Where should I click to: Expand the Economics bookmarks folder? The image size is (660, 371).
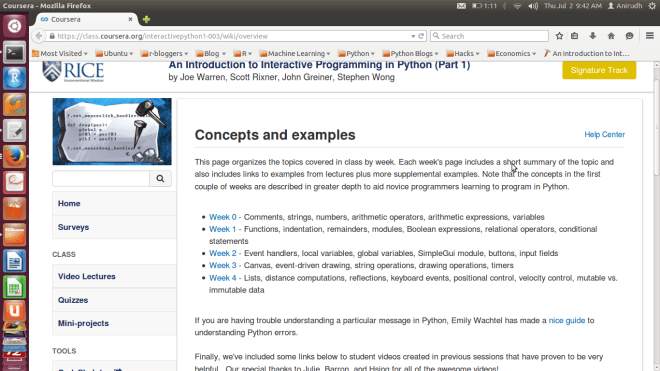512,53
